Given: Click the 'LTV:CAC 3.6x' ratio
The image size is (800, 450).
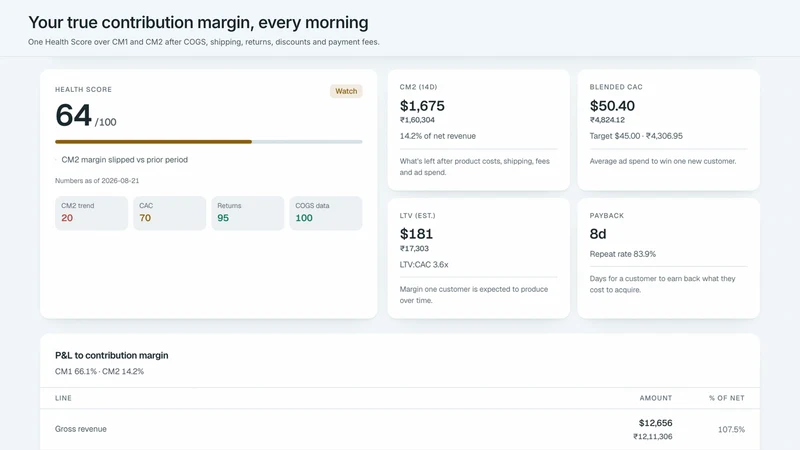Looking at the screenshot, I should coord(424,265).
